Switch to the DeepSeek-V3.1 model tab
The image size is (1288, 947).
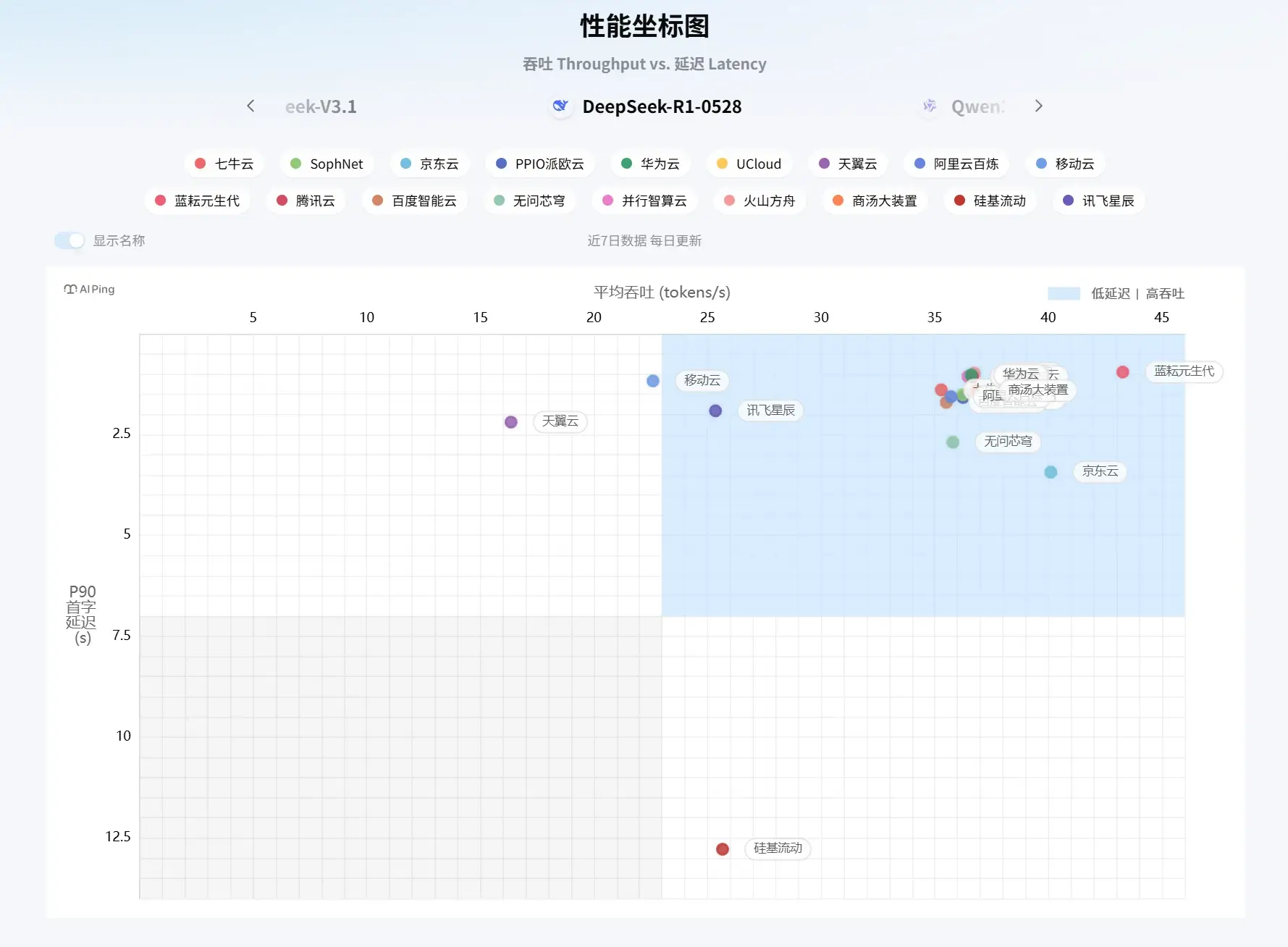click(x=321, y=106)
